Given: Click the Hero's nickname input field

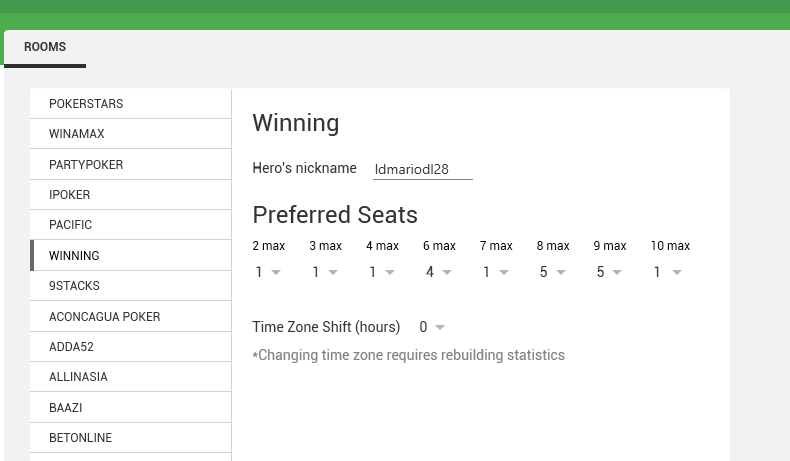Looking at the screenshot, I should point(422,169).
